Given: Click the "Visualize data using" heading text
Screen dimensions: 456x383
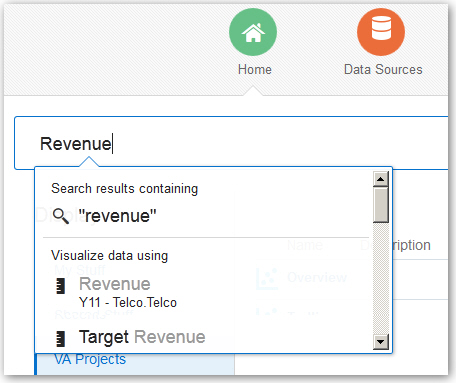Looking at the screenshot, I should 110,256.
